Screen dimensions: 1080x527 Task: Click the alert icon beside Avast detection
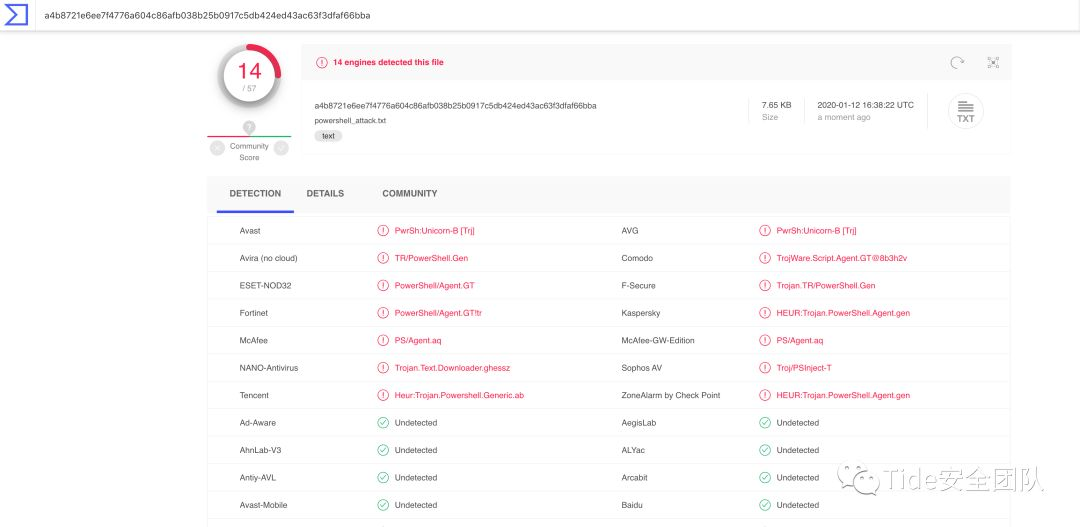coord(383,231)
